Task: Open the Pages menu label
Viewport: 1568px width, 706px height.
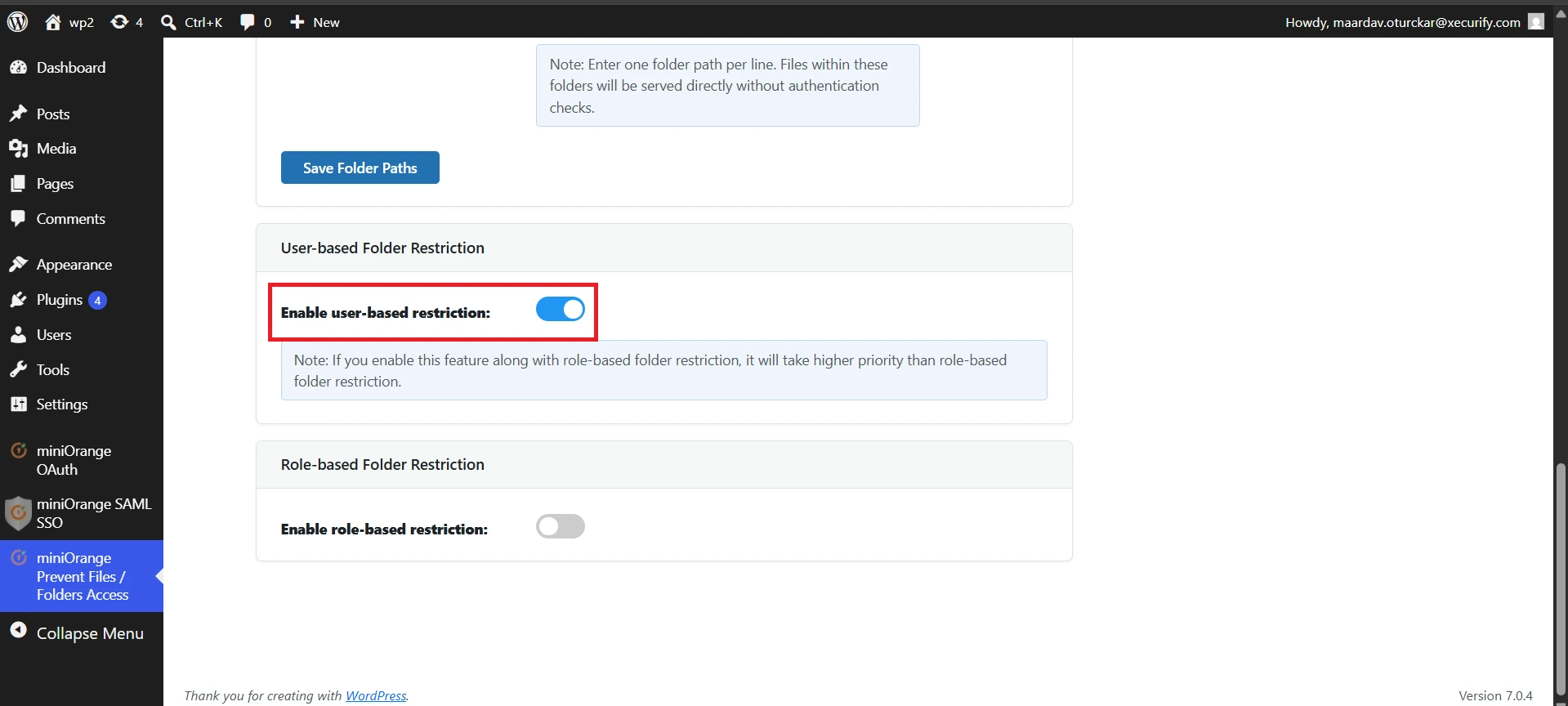Action: 55,184
